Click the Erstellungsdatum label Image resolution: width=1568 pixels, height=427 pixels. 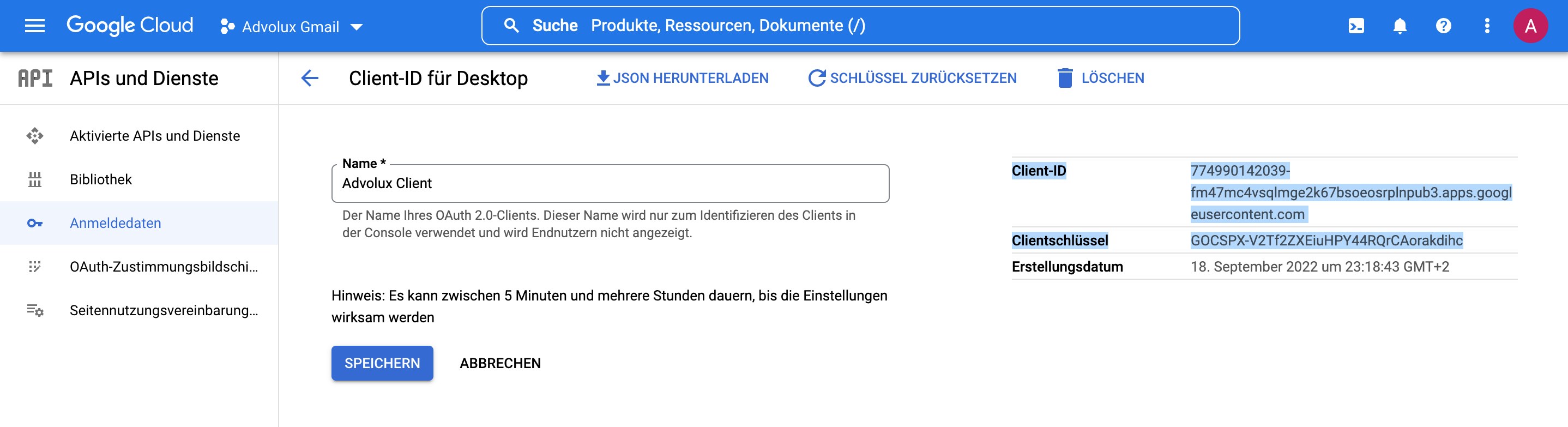pos(1067,267)
